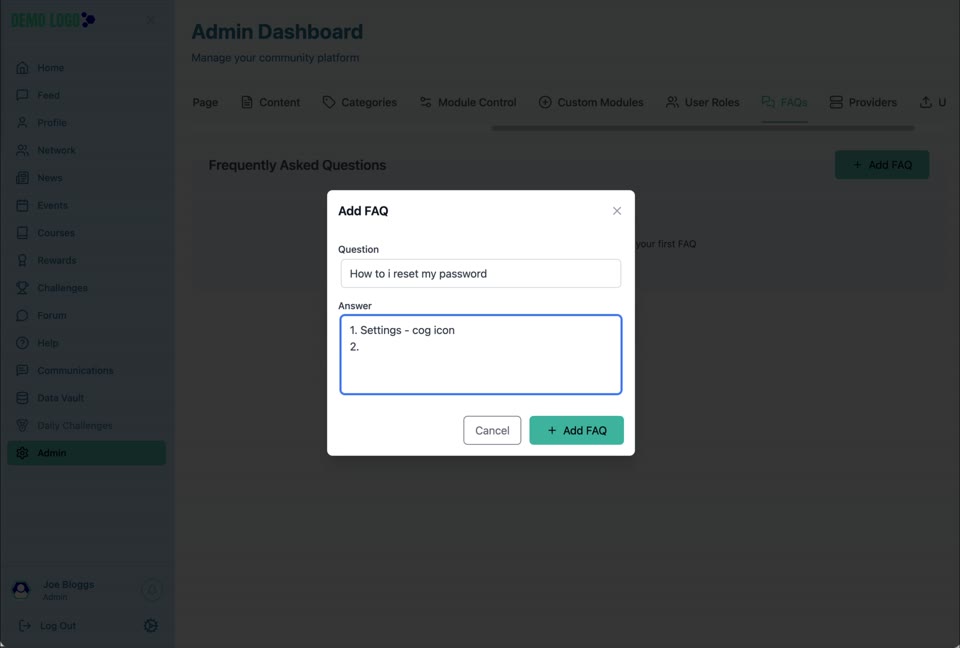The image size is (960, 648).
Task: Click the Network people icon
Action: coord(22,150)
